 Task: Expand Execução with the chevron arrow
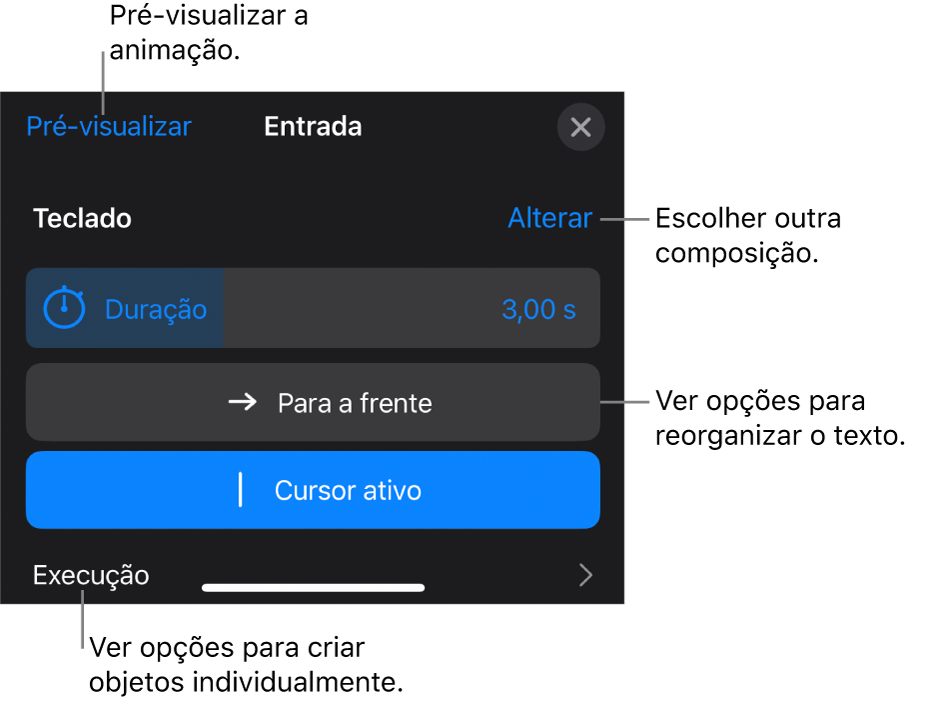(x=585, y=575)
